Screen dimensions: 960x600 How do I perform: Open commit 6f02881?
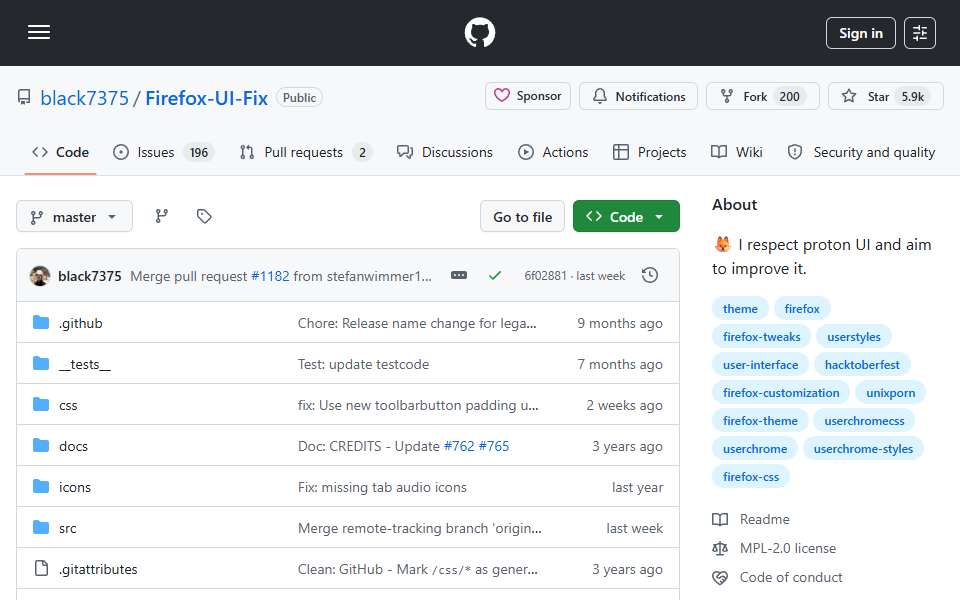pyautogui.click(x=545, y=276)
